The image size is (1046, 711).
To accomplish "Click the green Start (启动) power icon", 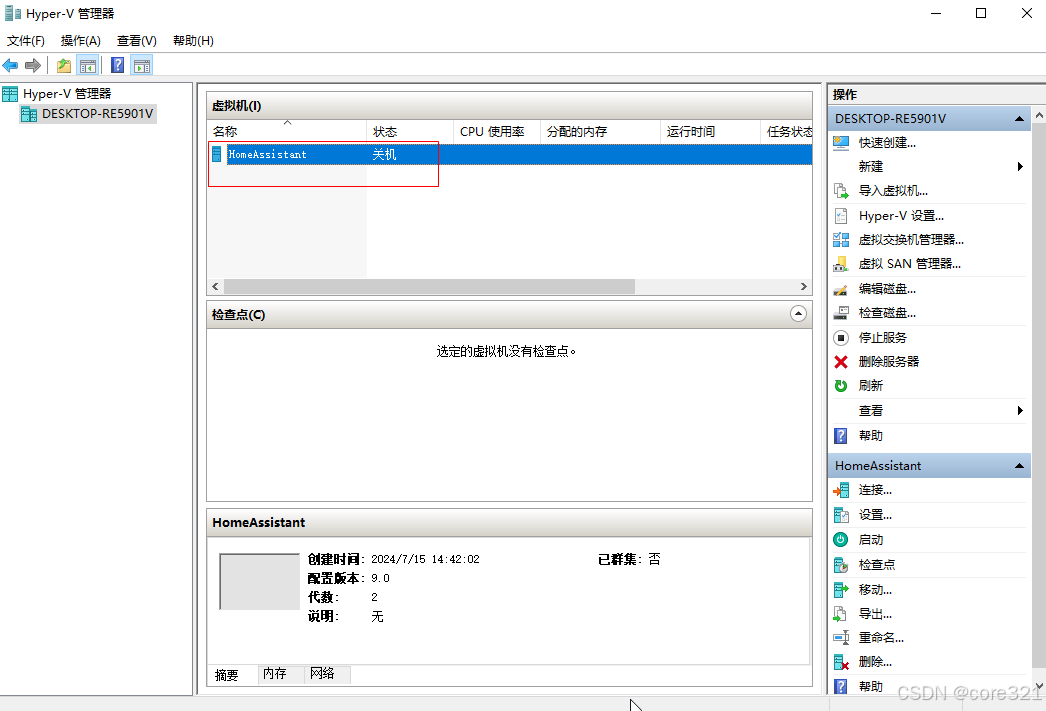I will 841,540.
